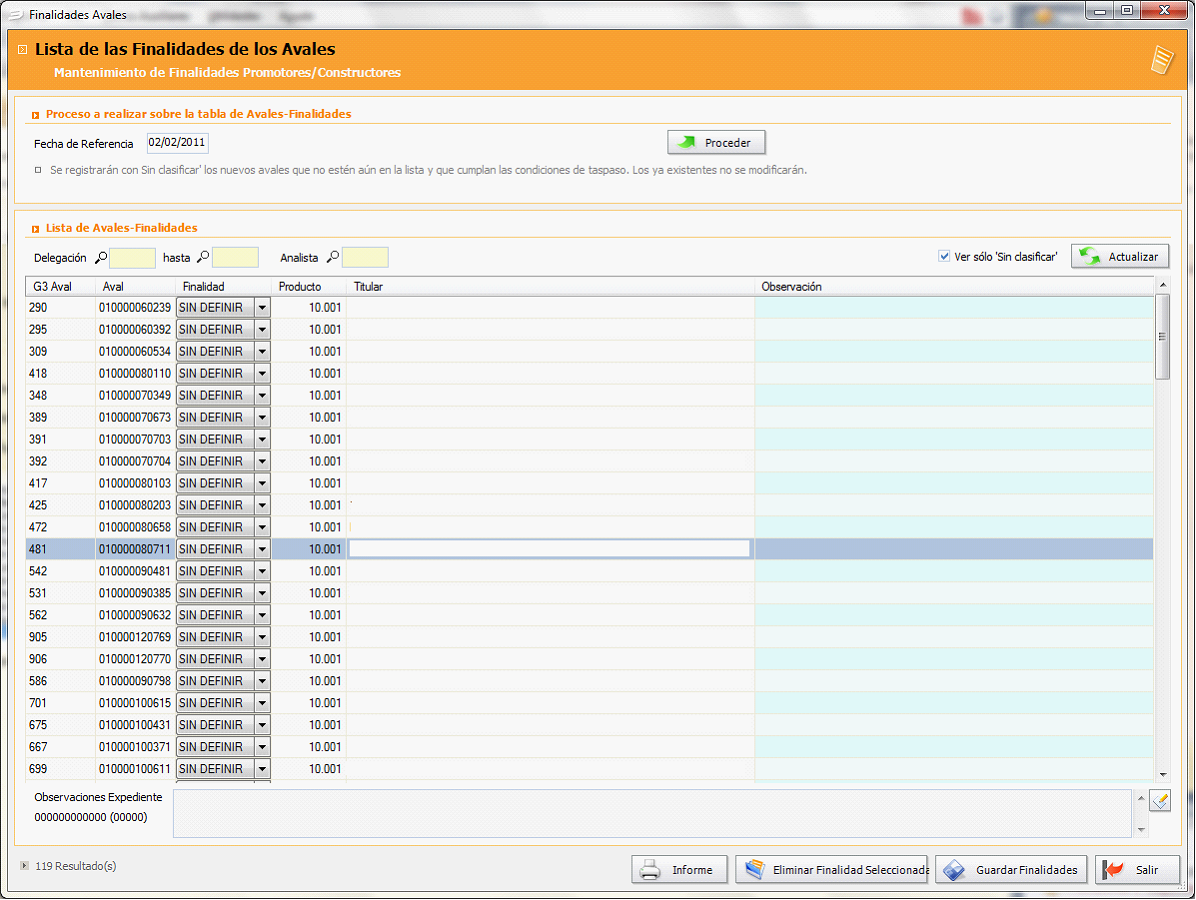This screenshot has width=1196, height=900.
Task: Click the observations box scroll-up arrow
Action: click(x=1141, y=798)
